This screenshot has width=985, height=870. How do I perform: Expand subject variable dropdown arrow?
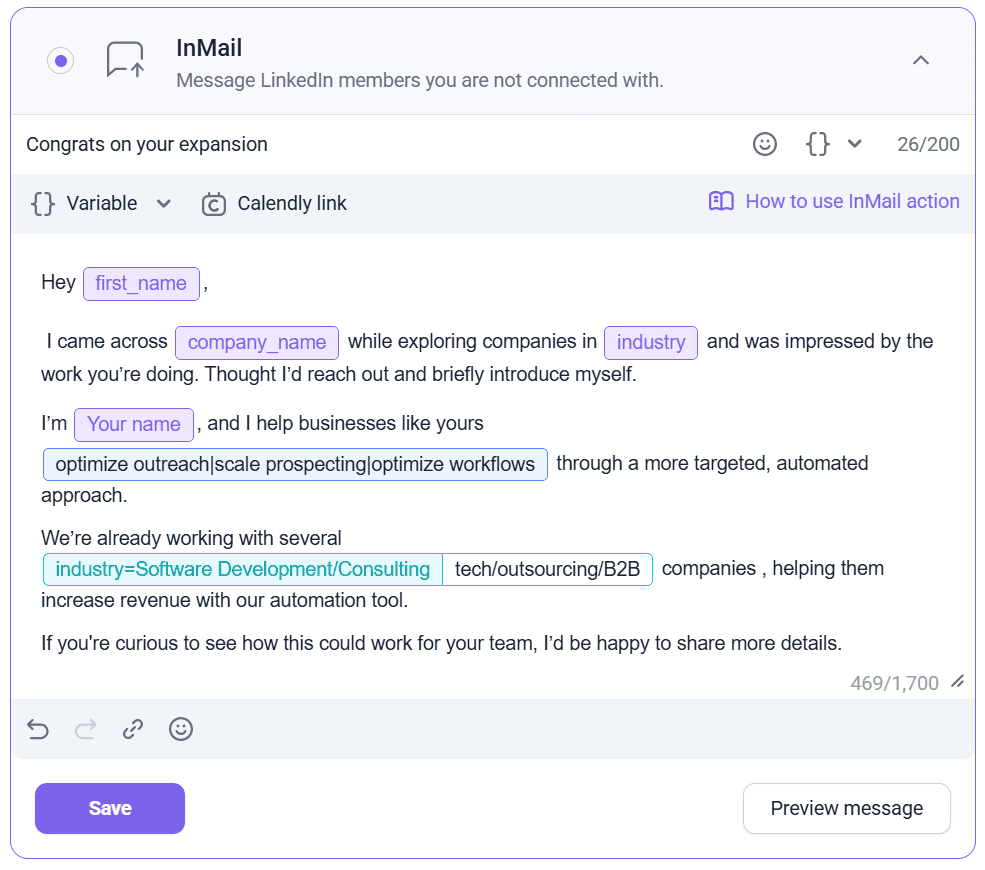tap(855, 144)
